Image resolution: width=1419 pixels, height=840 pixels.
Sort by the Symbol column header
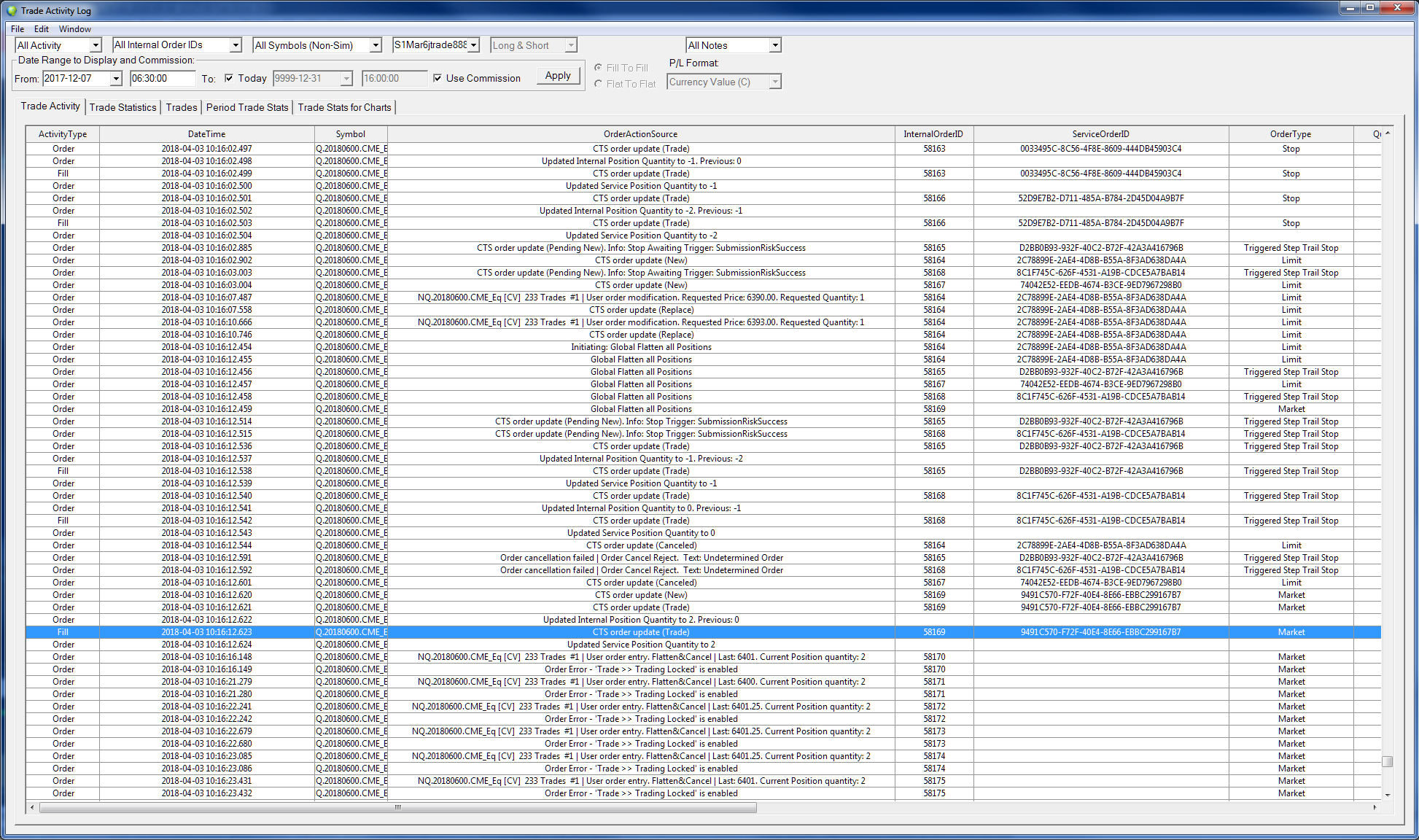tap(351, 134)
